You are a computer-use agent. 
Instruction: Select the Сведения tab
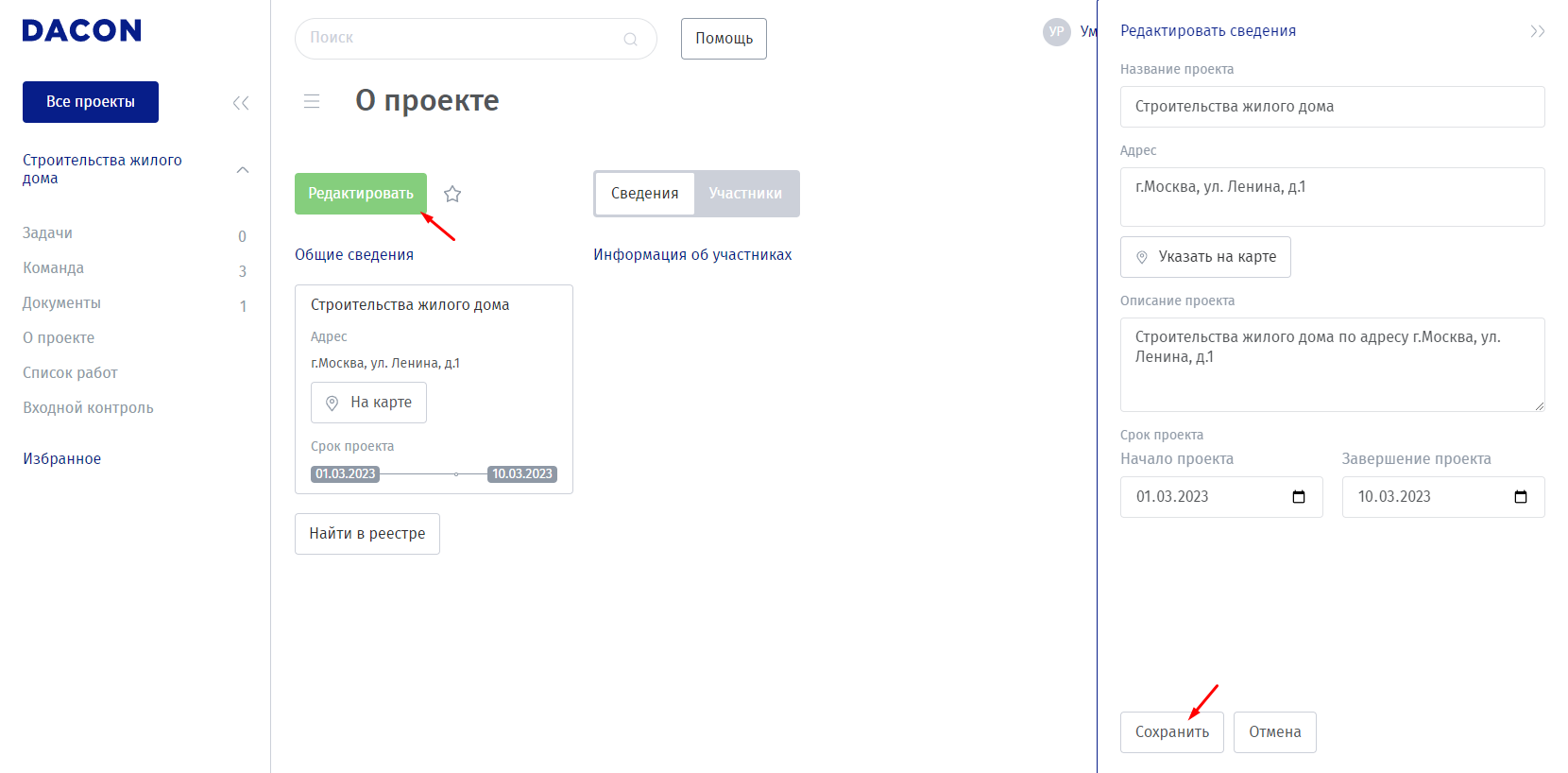[x=644, y=194]
